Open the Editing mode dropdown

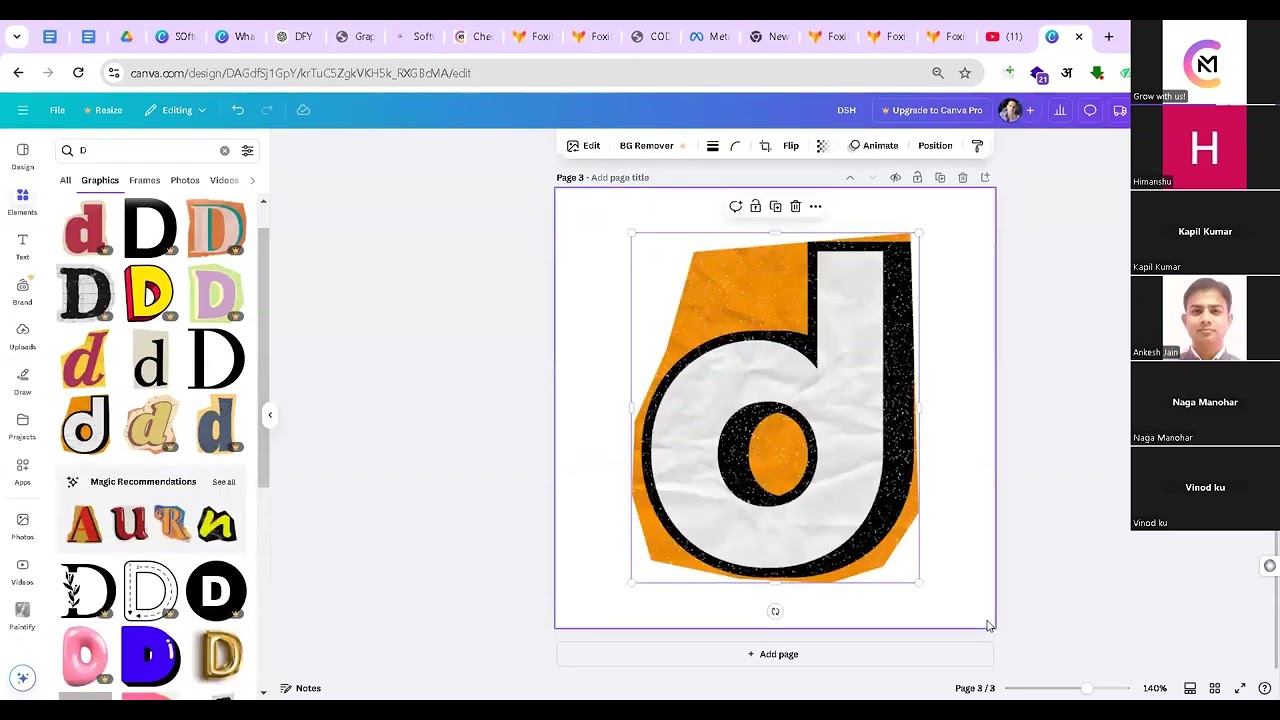point(176,110)
